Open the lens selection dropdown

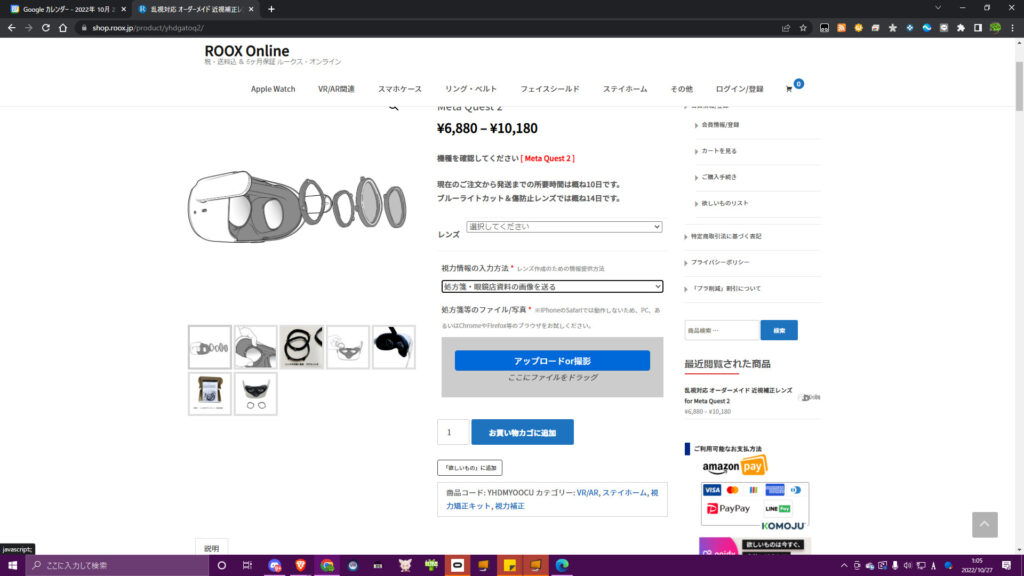click(x=564, y=227)
